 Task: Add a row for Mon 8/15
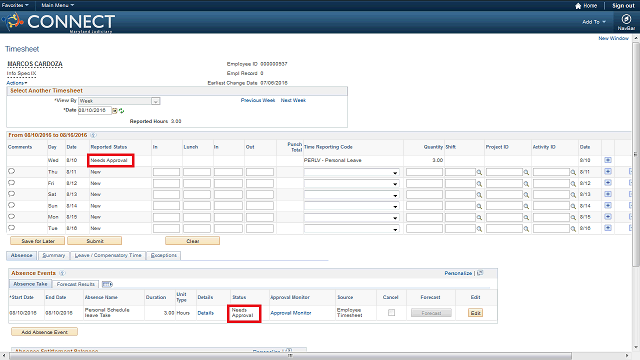click(x=608, y=217)
